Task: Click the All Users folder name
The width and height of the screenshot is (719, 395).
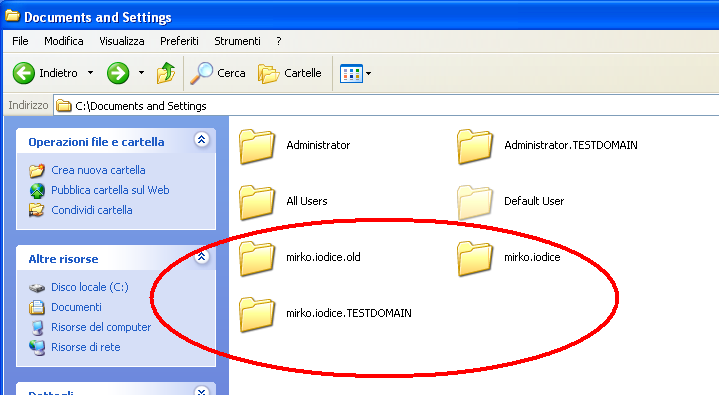Action: coord(307,201)
